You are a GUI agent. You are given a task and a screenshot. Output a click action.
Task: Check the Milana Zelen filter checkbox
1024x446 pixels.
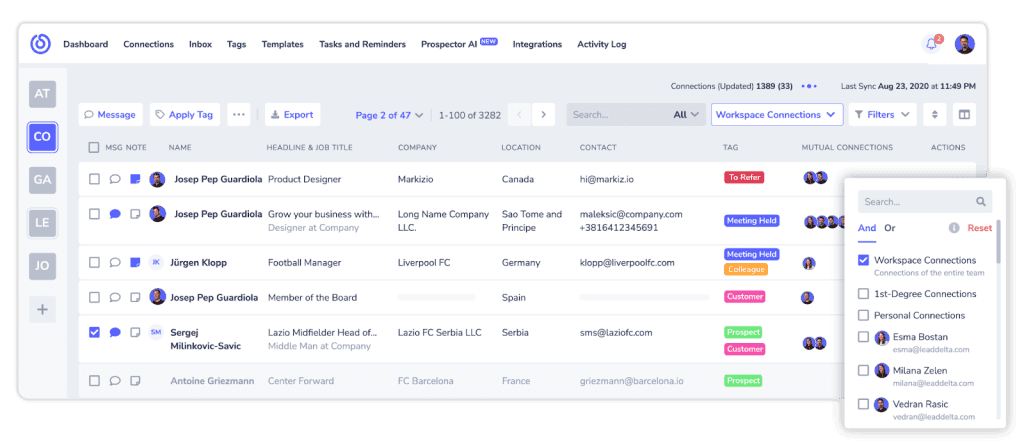click(x=863, y=370)
